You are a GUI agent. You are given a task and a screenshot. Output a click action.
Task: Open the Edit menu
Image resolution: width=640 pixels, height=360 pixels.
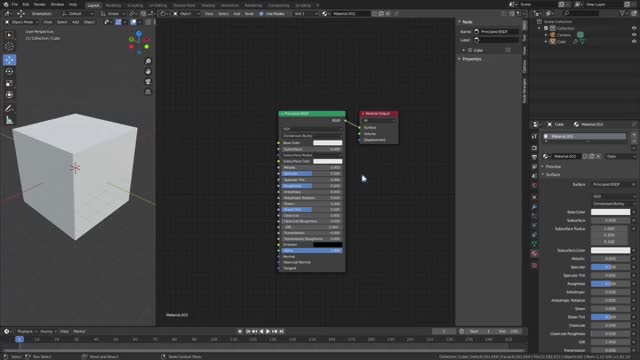[26, 4]
